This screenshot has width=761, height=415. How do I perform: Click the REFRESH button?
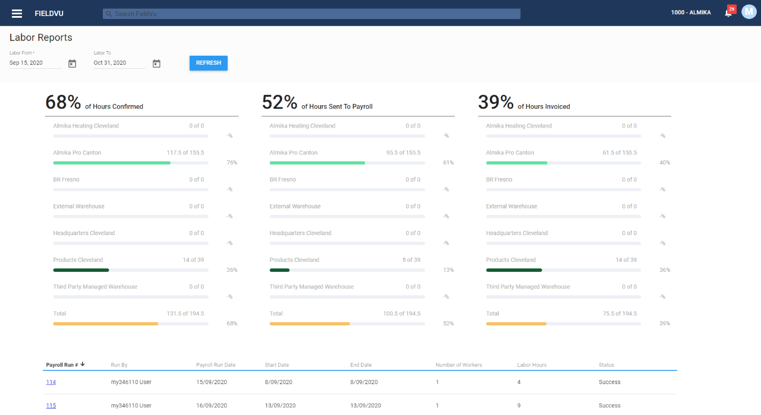208,63
